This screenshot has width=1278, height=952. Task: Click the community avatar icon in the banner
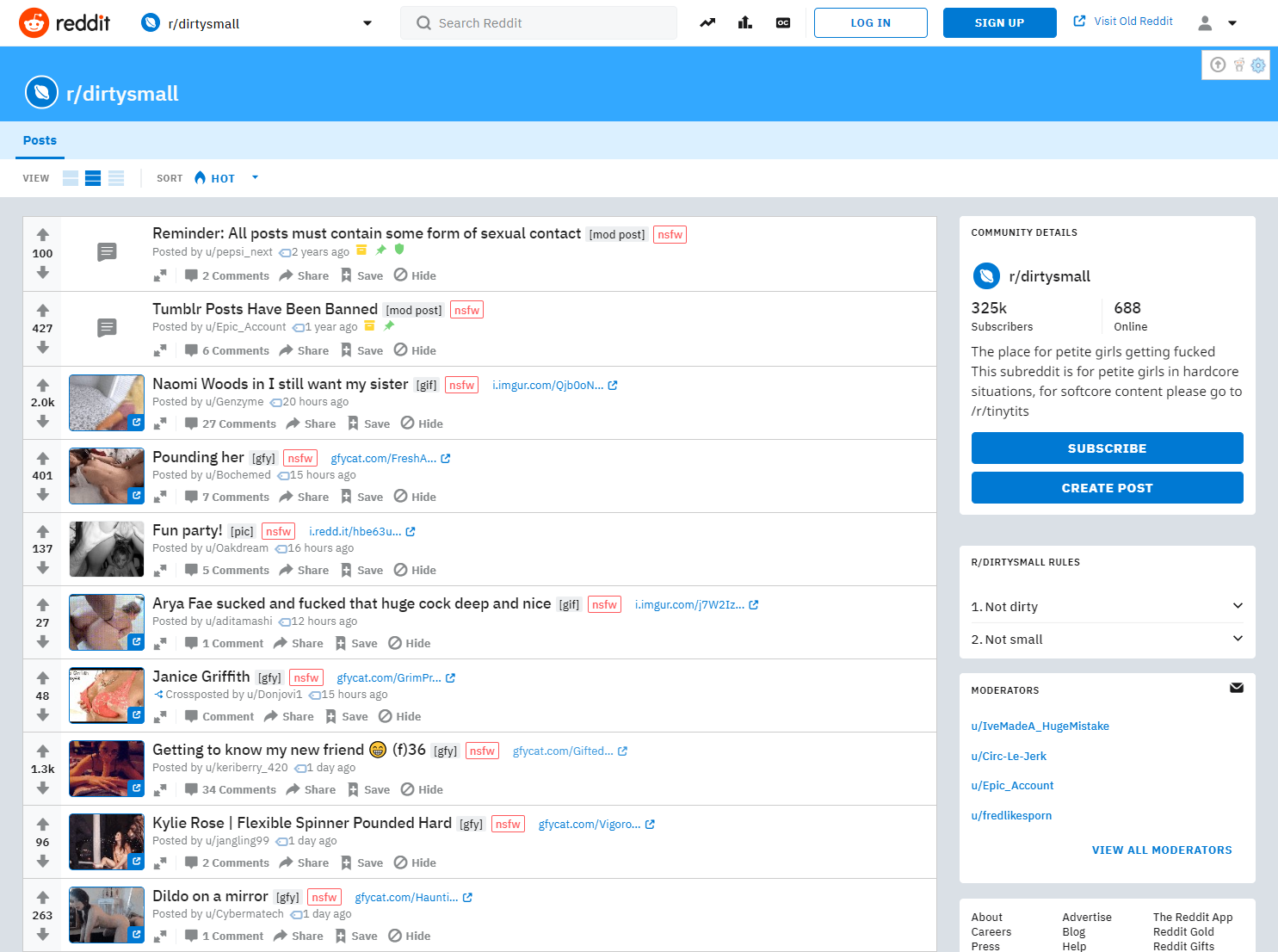pos(41,93)
